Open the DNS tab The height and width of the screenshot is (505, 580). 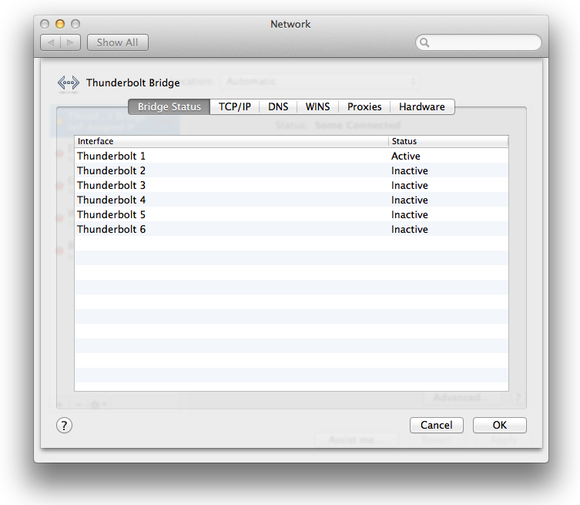(x=278, y=107)
